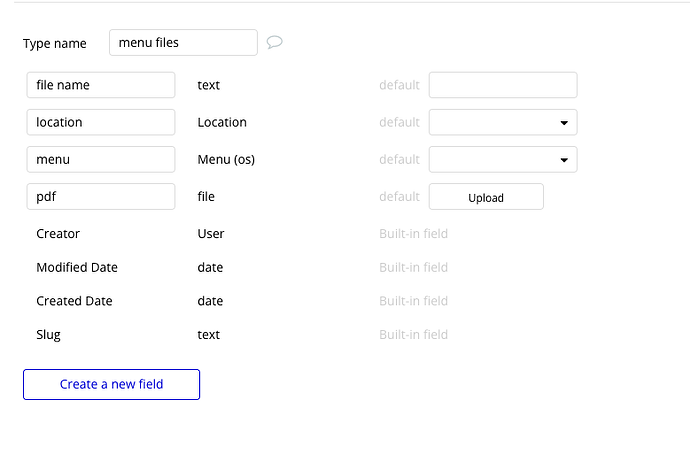Click the 'text' type label for file name
The image size is (690, 462).
[x=208, y=85]
